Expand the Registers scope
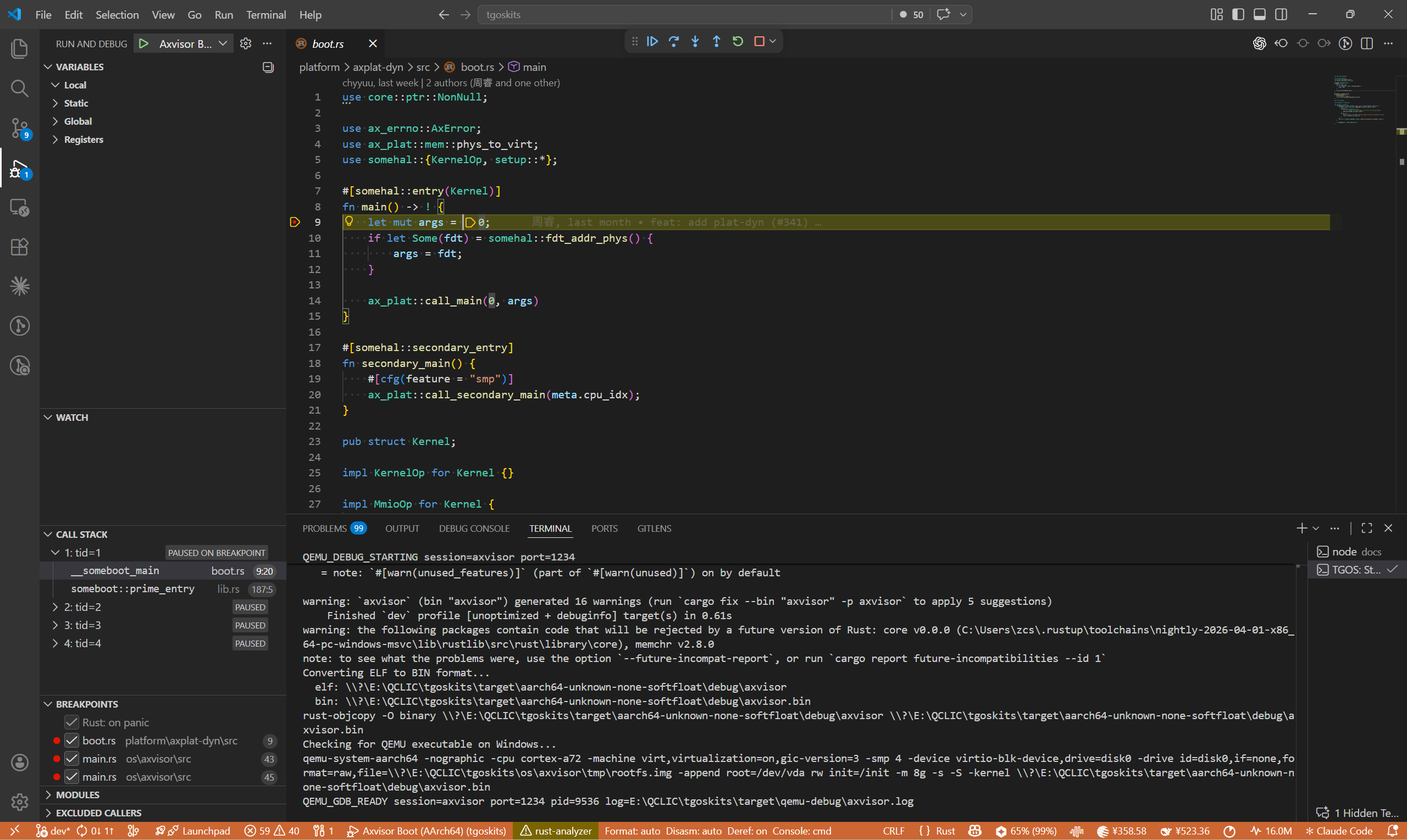The height and width of the screenshot is (840, 1407). (56, 139)
